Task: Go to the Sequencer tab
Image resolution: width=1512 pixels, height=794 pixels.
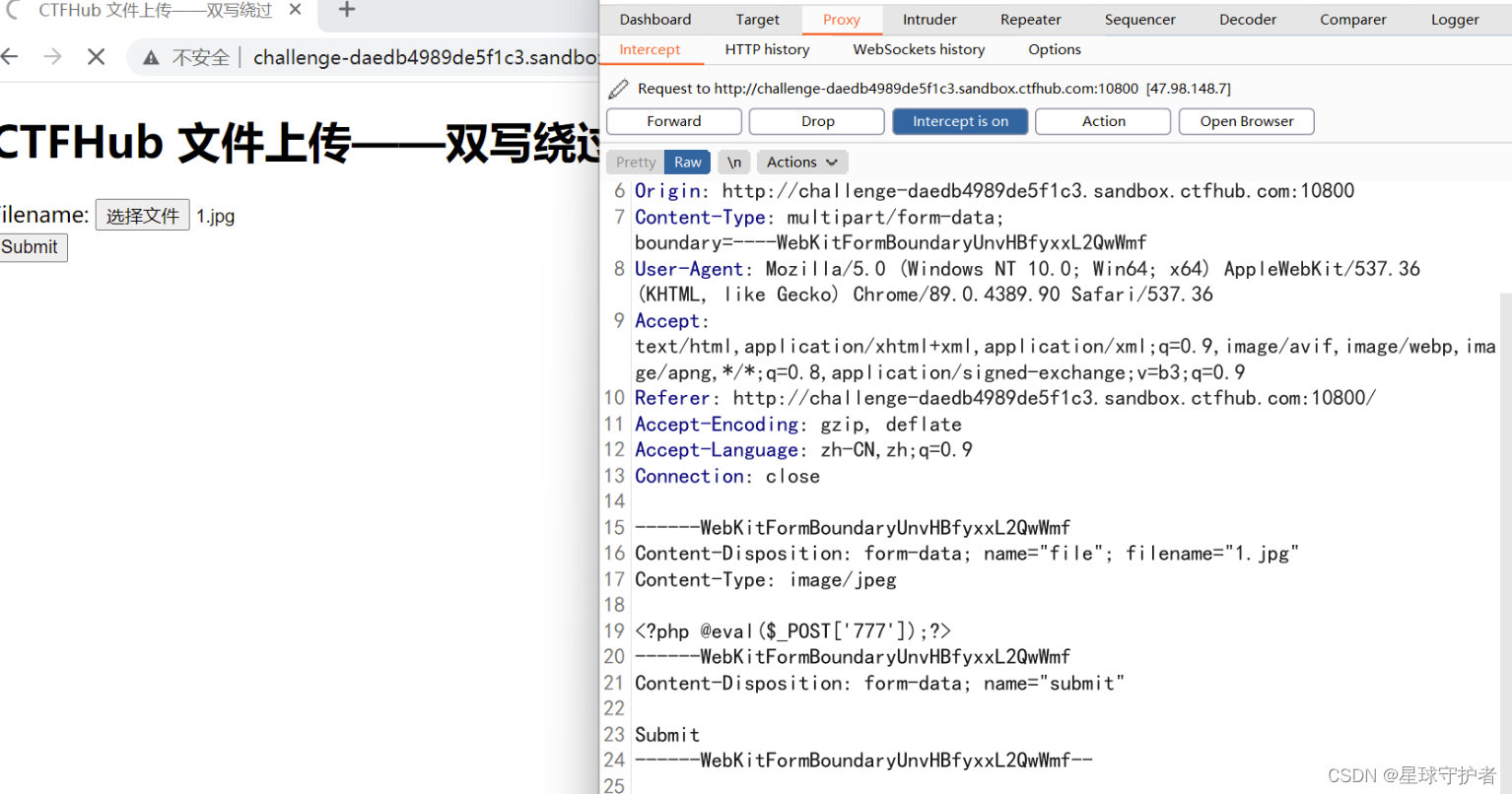Action: pyautogui.click(x=1140, y=20)
